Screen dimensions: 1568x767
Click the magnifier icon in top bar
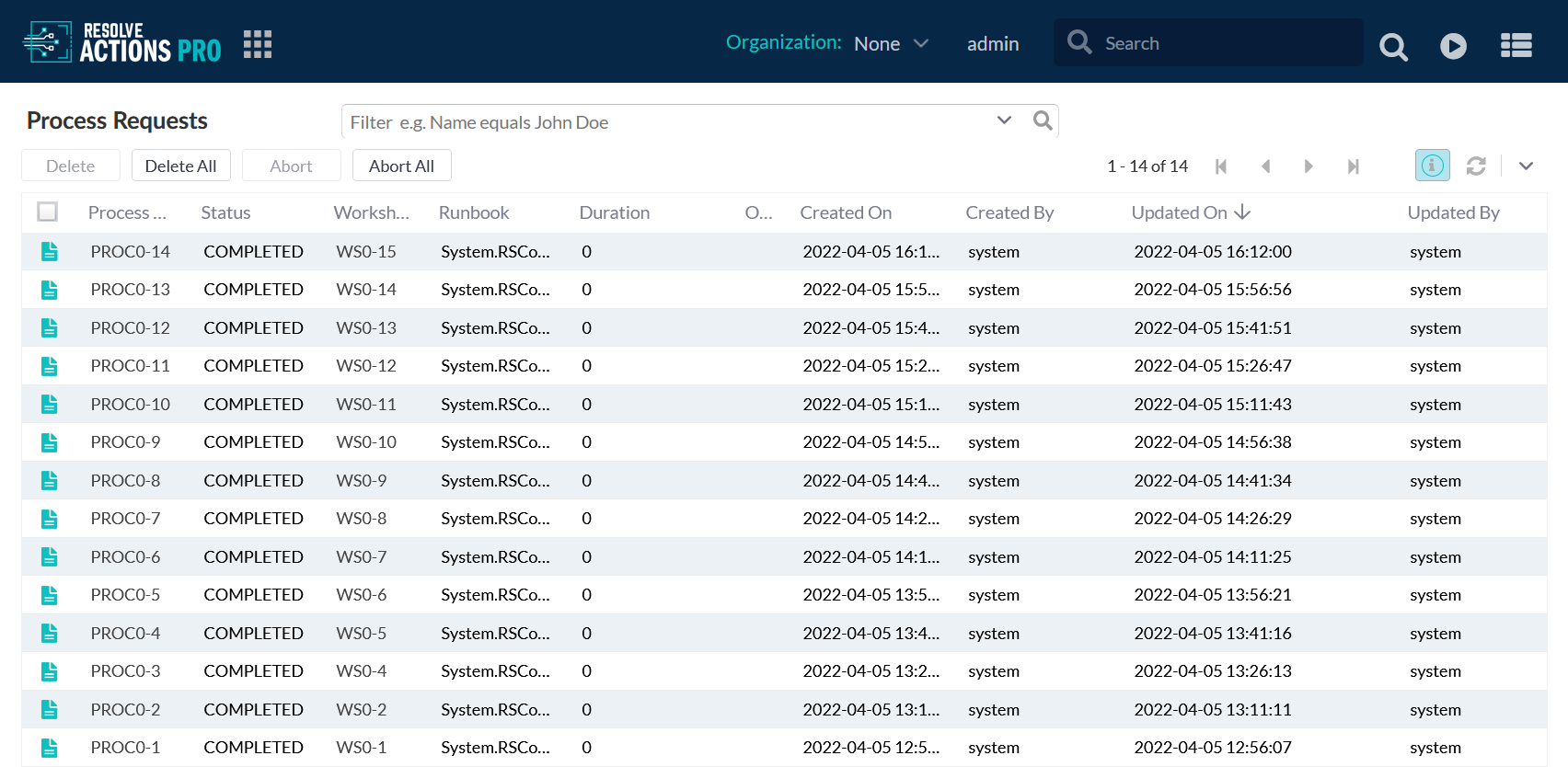1393,46
